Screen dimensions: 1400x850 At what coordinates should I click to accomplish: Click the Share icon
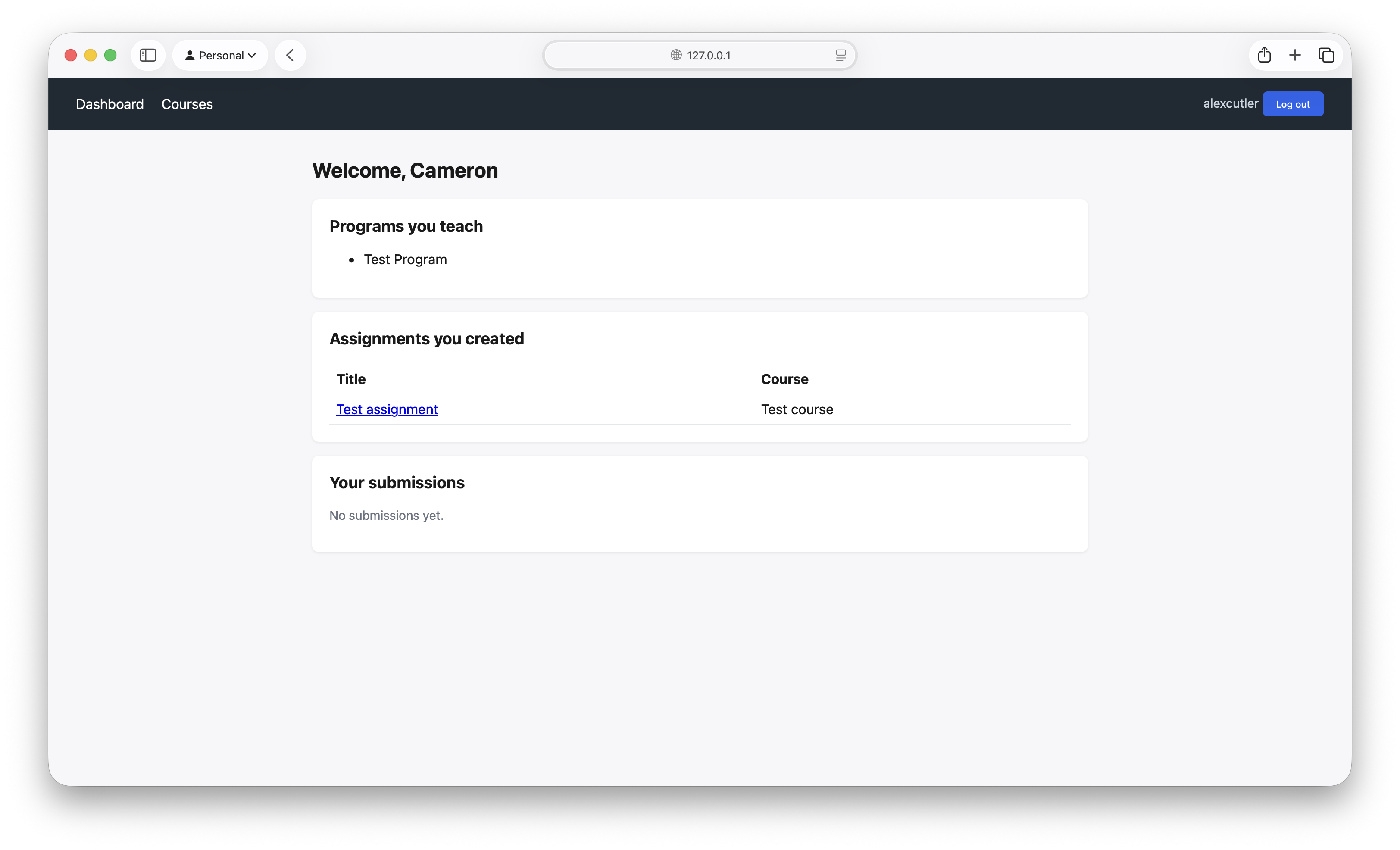[1264, 55]
